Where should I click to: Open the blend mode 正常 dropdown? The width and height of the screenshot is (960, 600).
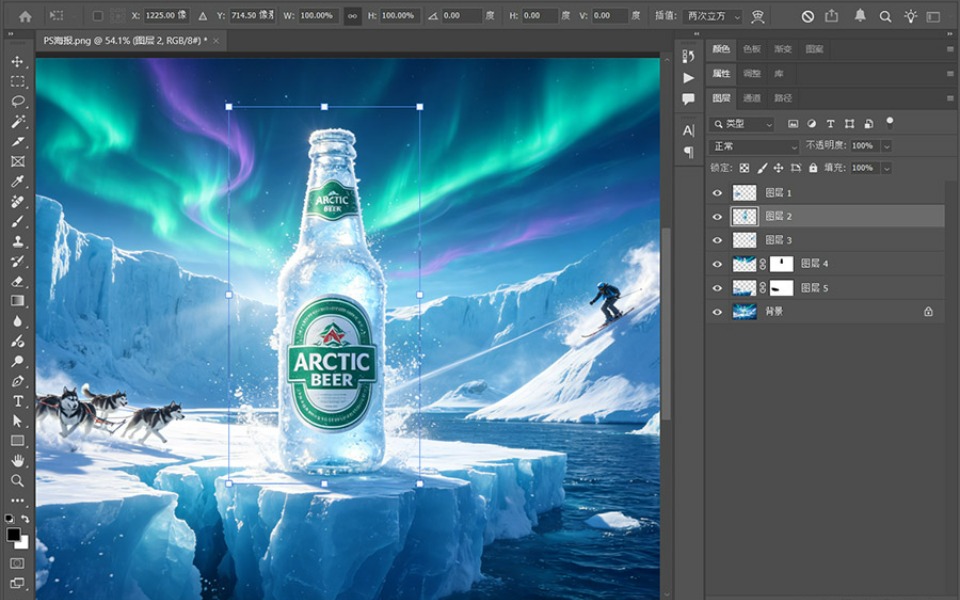[x=754, y=146]
